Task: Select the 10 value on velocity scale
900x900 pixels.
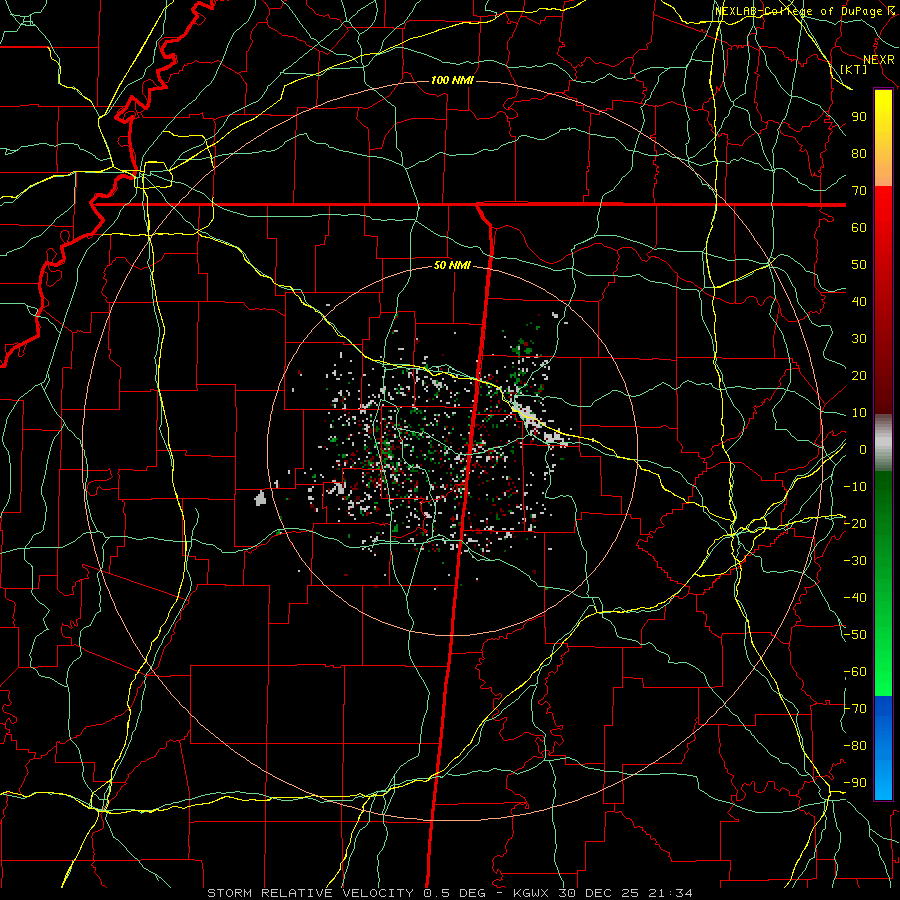Action: pyautogui.click(x=859, y=413)
